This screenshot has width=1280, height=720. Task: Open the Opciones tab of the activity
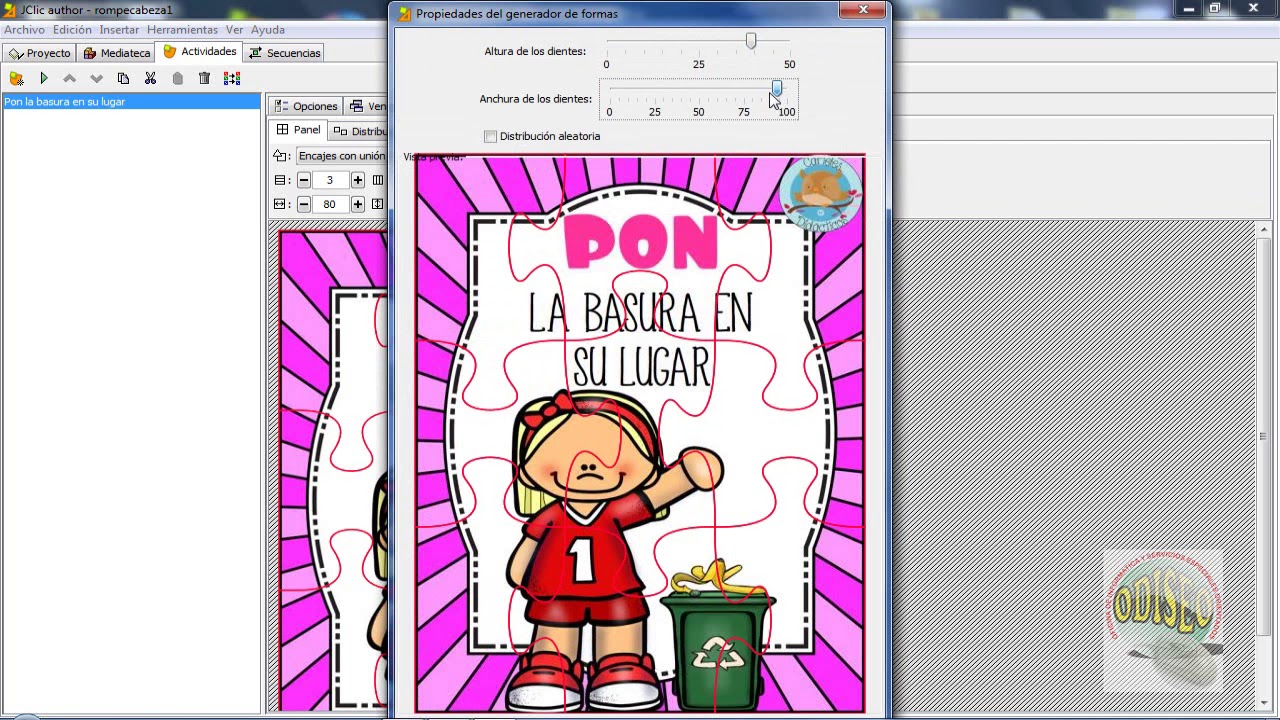[306, 106]
